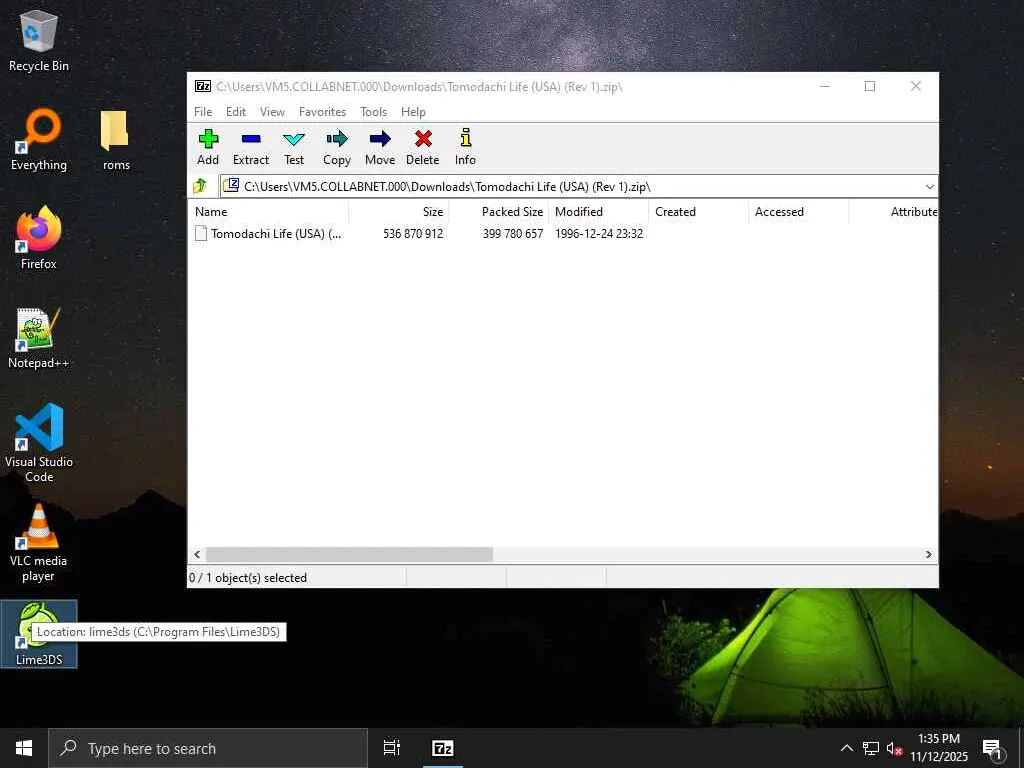Open Recycle Bin desktop icon
Screen dimensions: 1024x768
39,41
